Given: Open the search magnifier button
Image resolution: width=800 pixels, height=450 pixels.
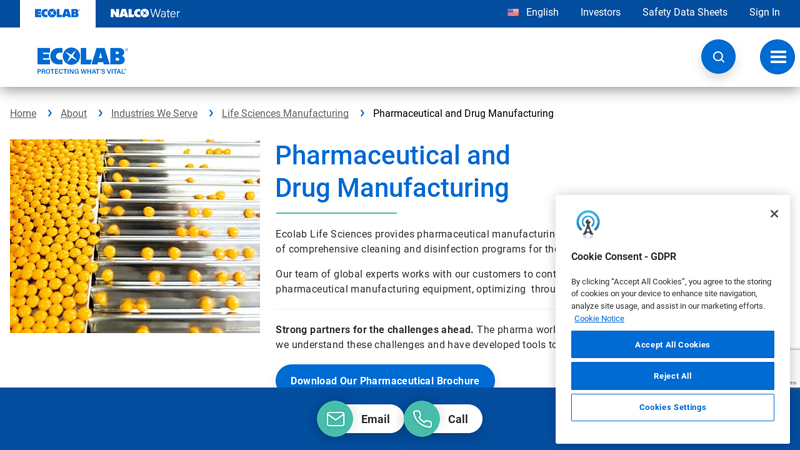Looking at the screenshot, I should 718,57.
